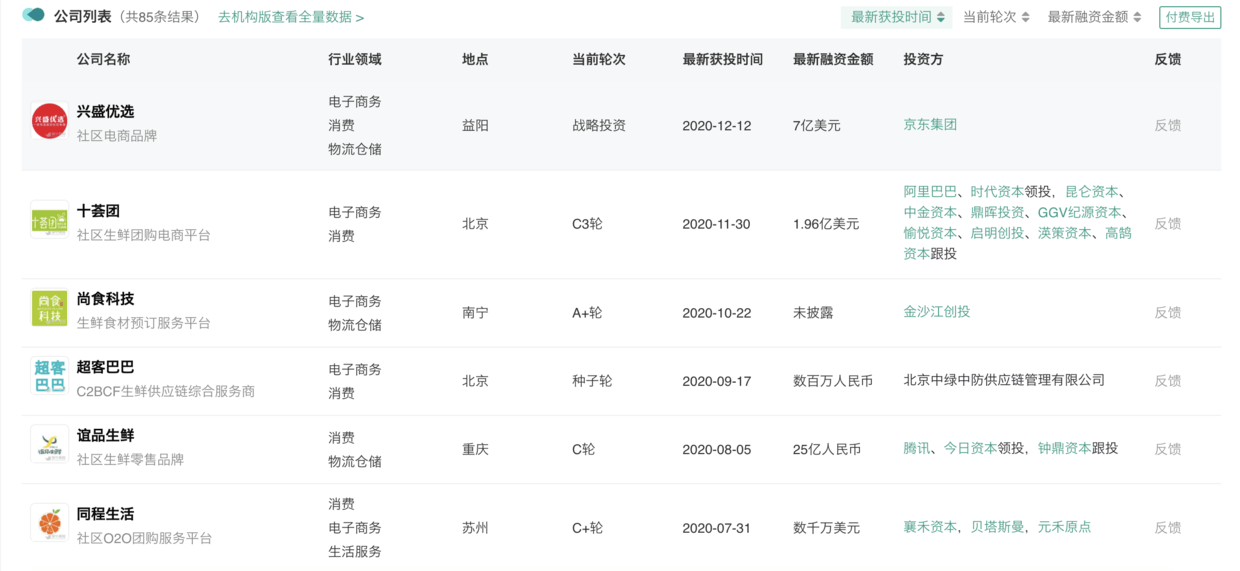Click 社区电商品牌 description text
Image resolution: width=1240 pixels, height=571 pixels.
(x=117, y=136)
